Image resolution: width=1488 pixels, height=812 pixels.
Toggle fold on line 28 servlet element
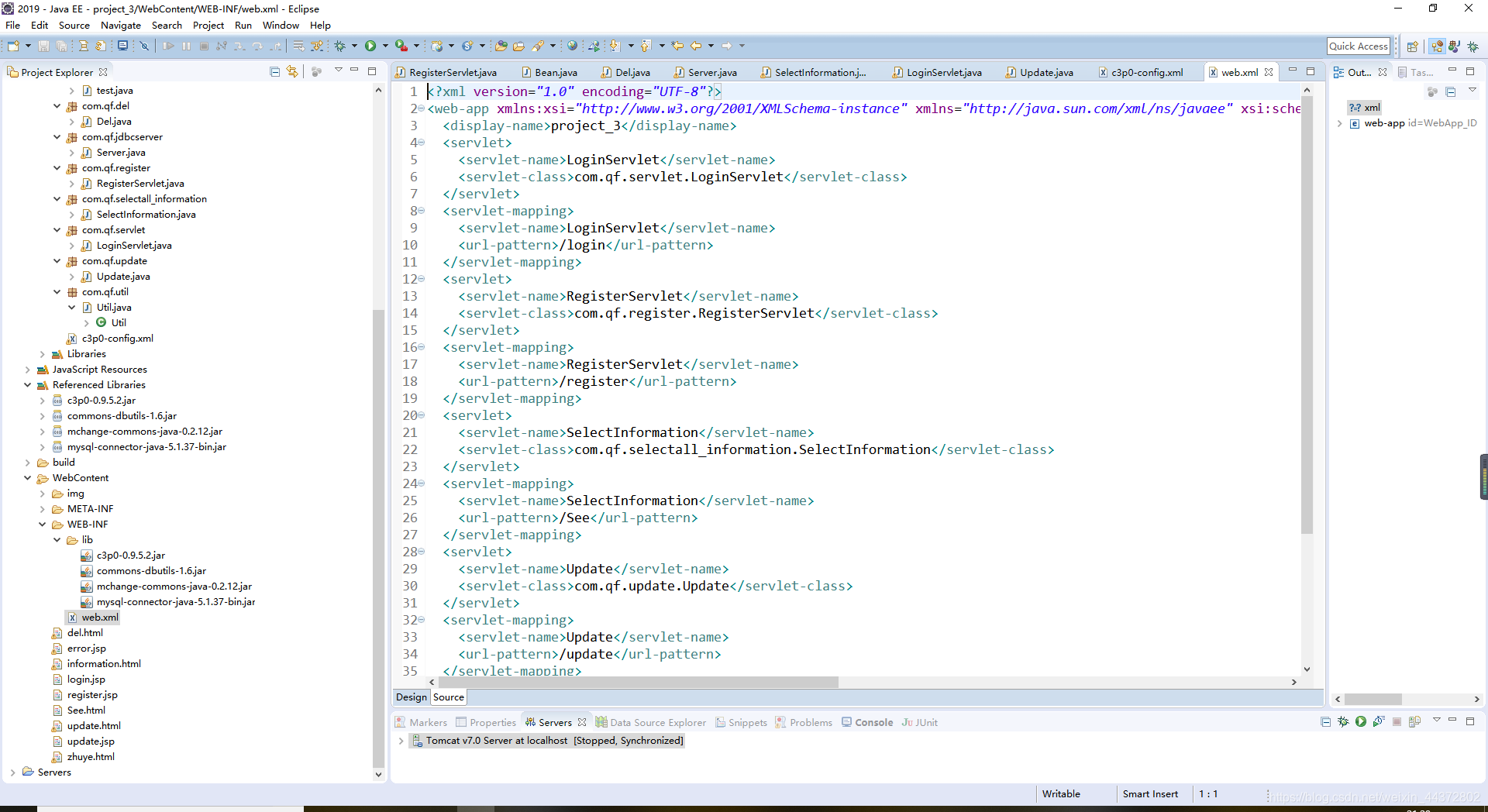click(x=422, y=552)
